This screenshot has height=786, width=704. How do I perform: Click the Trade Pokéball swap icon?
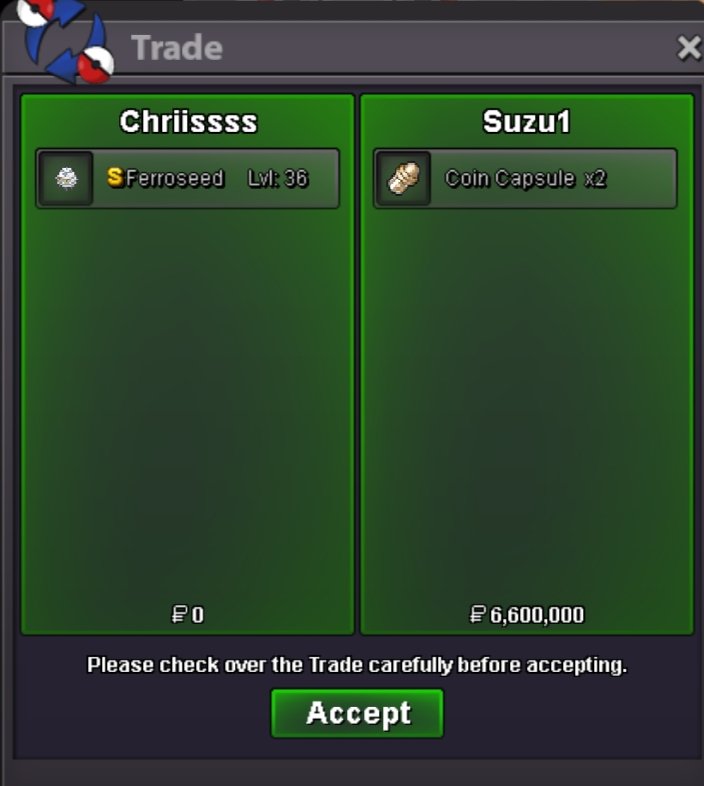[x=66, y=40]
